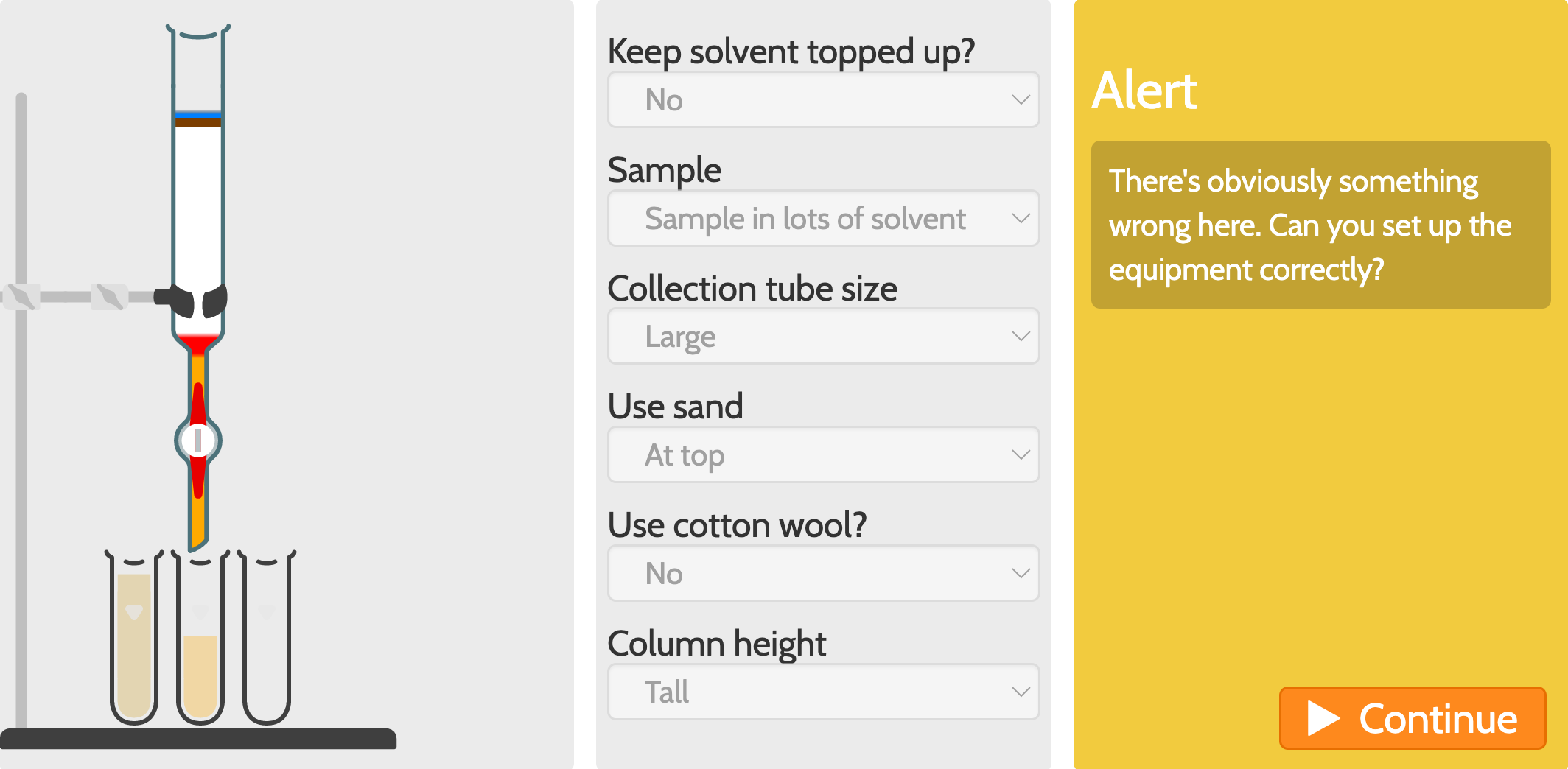Click the red sample band at column base
The height and width of the screenshot is (769, 1568).
point(197,343)
